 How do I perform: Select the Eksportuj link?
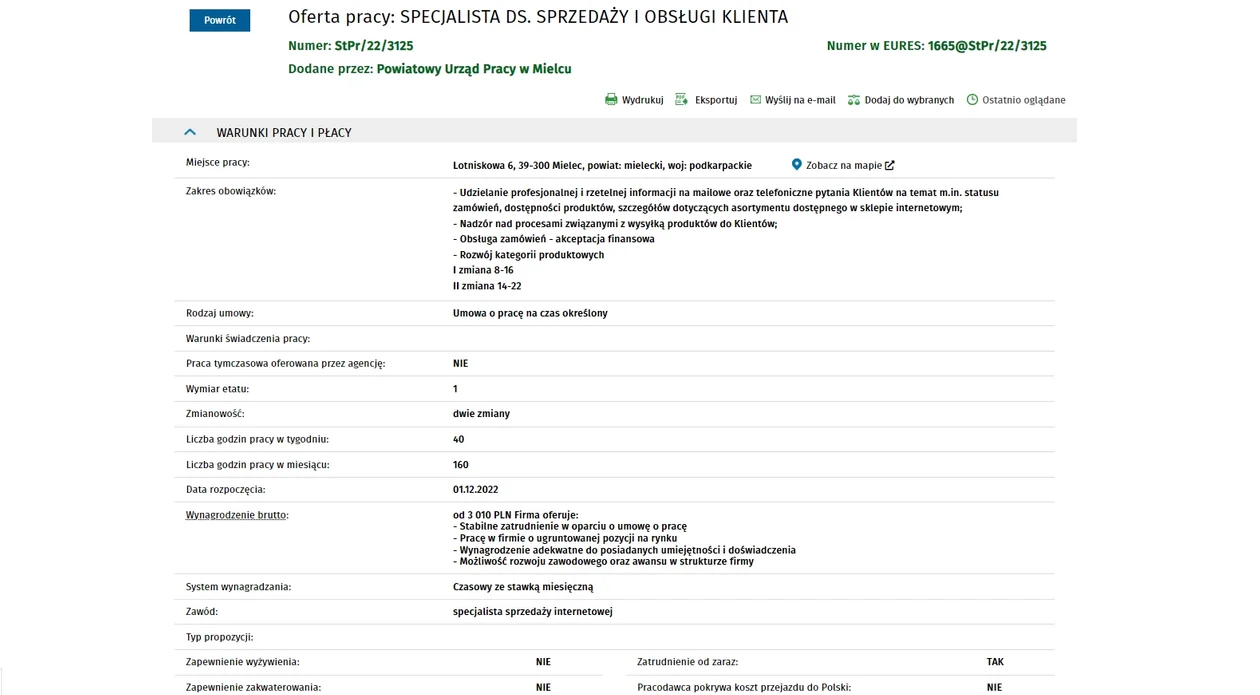(x=716, y=100)
